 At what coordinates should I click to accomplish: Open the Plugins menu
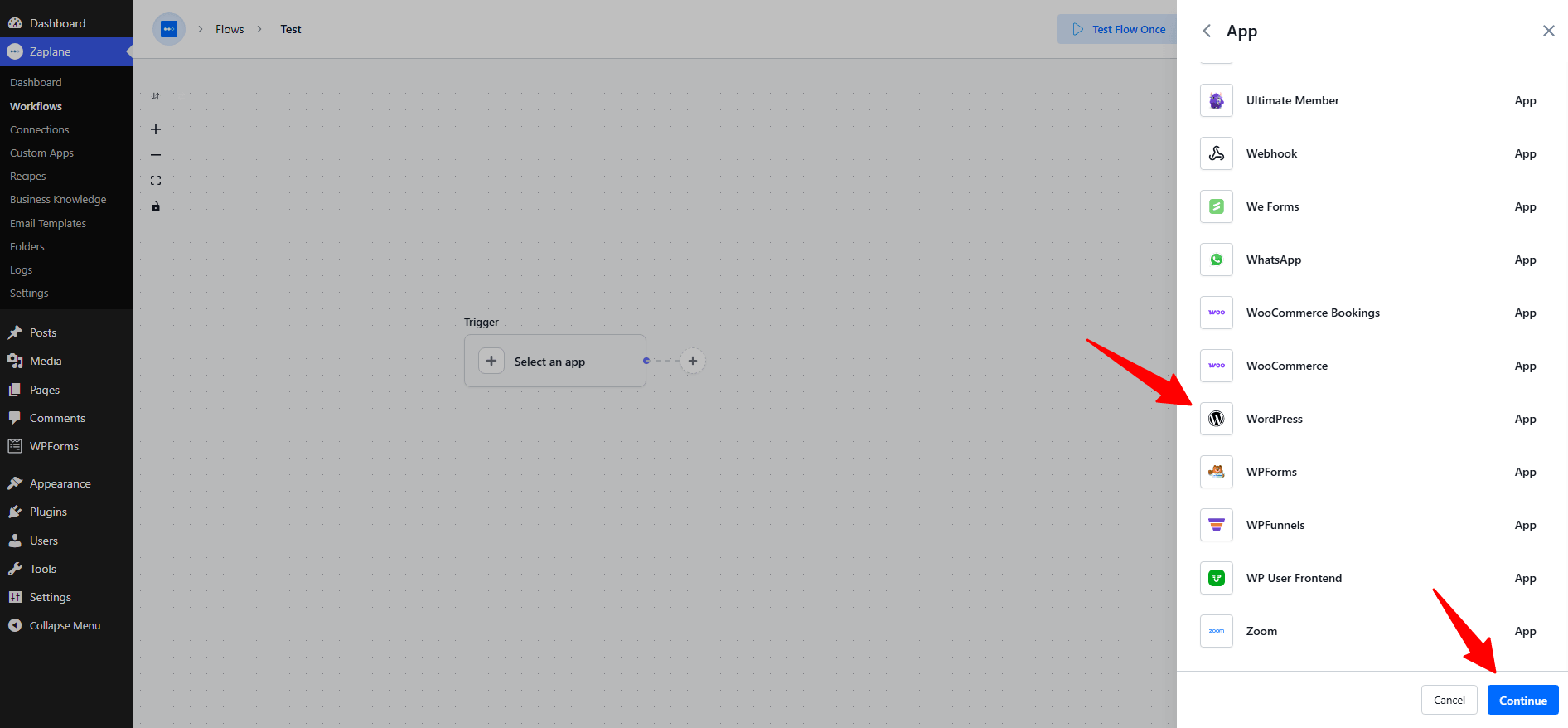66,512
